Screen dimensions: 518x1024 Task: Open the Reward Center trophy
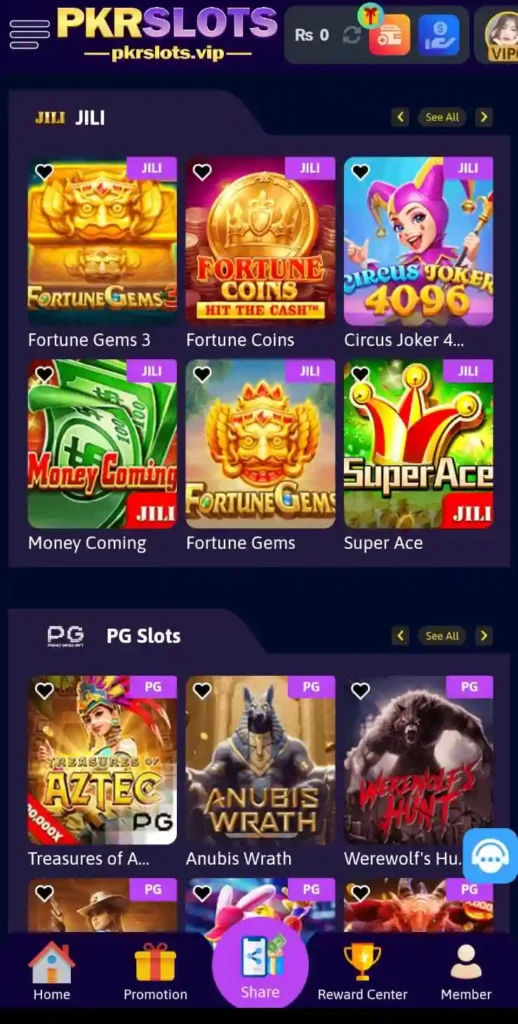tap(363, 972)
